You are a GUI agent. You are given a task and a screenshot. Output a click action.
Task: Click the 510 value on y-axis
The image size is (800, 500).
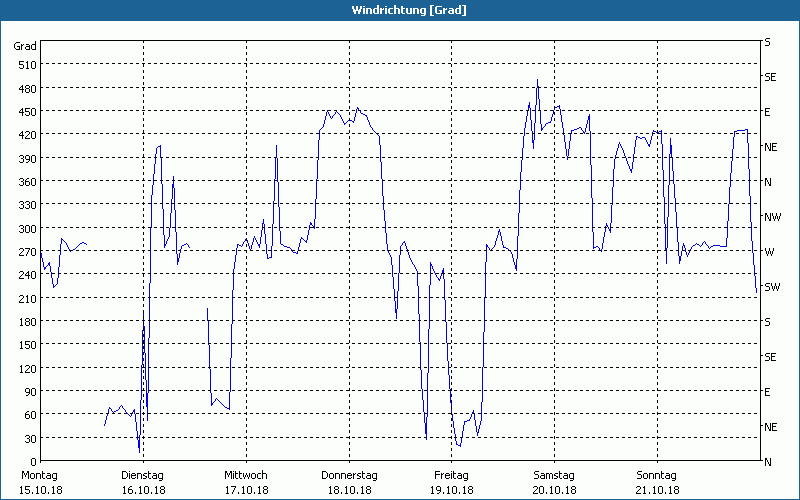click(x=25, y=65)
